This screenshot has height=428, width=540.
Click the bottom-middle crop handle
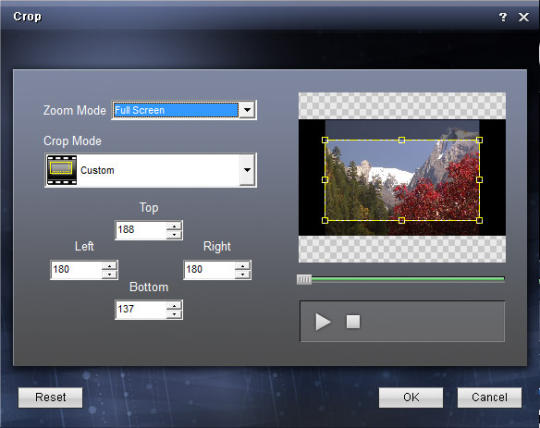402,220
